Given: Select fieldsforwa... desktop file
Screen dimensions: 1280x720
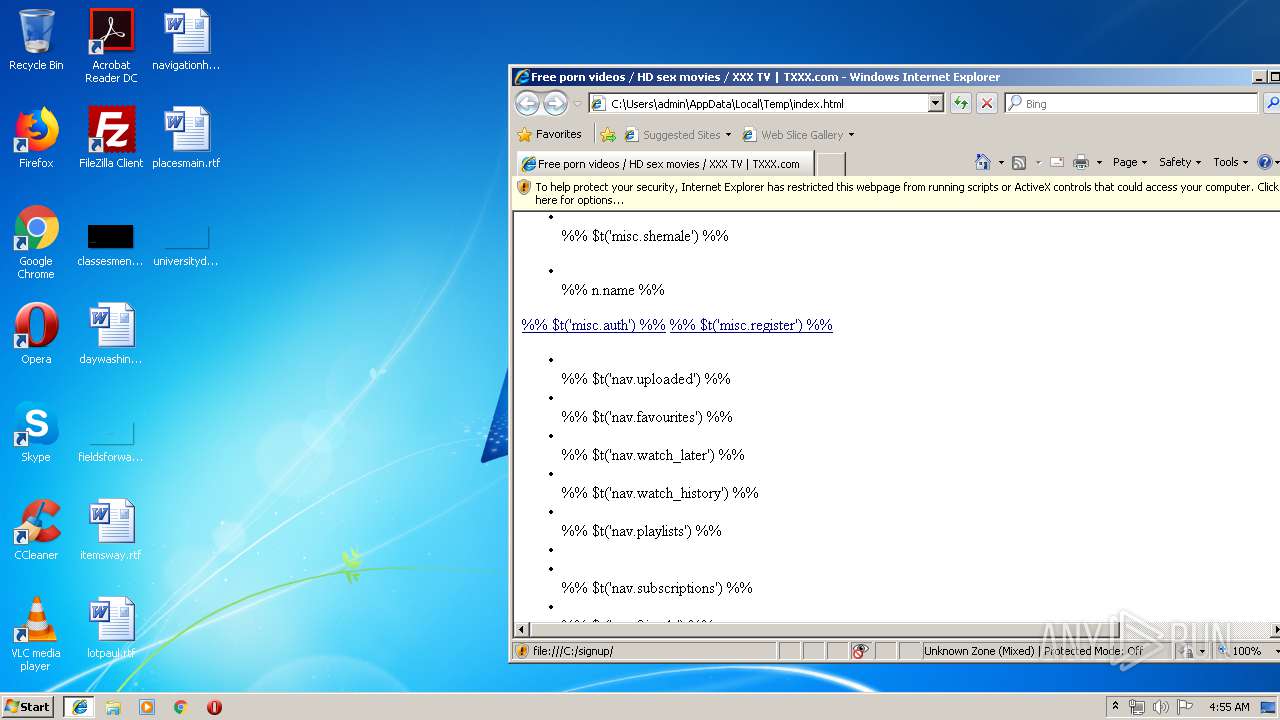Looking at the screenshot, I should 111,440.
